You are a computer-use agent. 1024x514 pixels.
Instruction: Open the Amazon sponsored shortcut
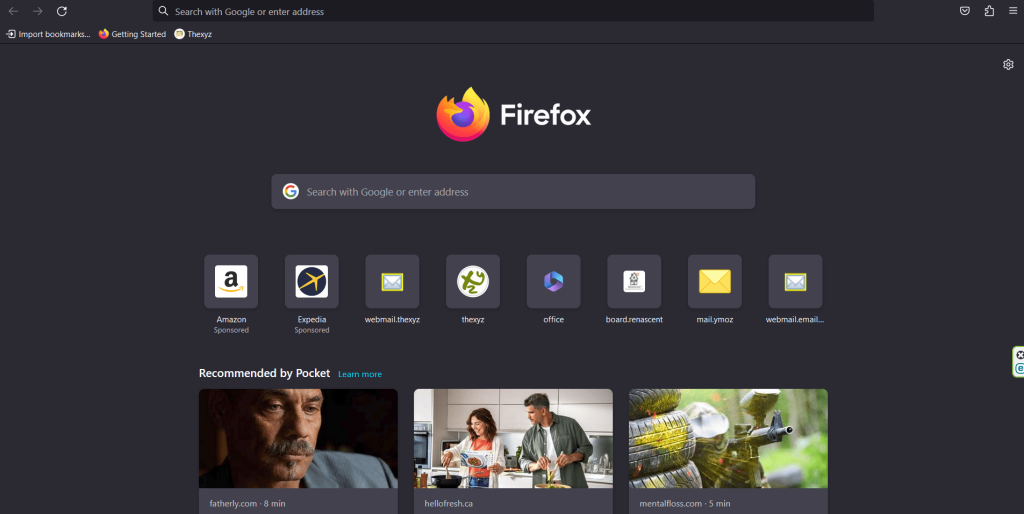pos(231,281)
